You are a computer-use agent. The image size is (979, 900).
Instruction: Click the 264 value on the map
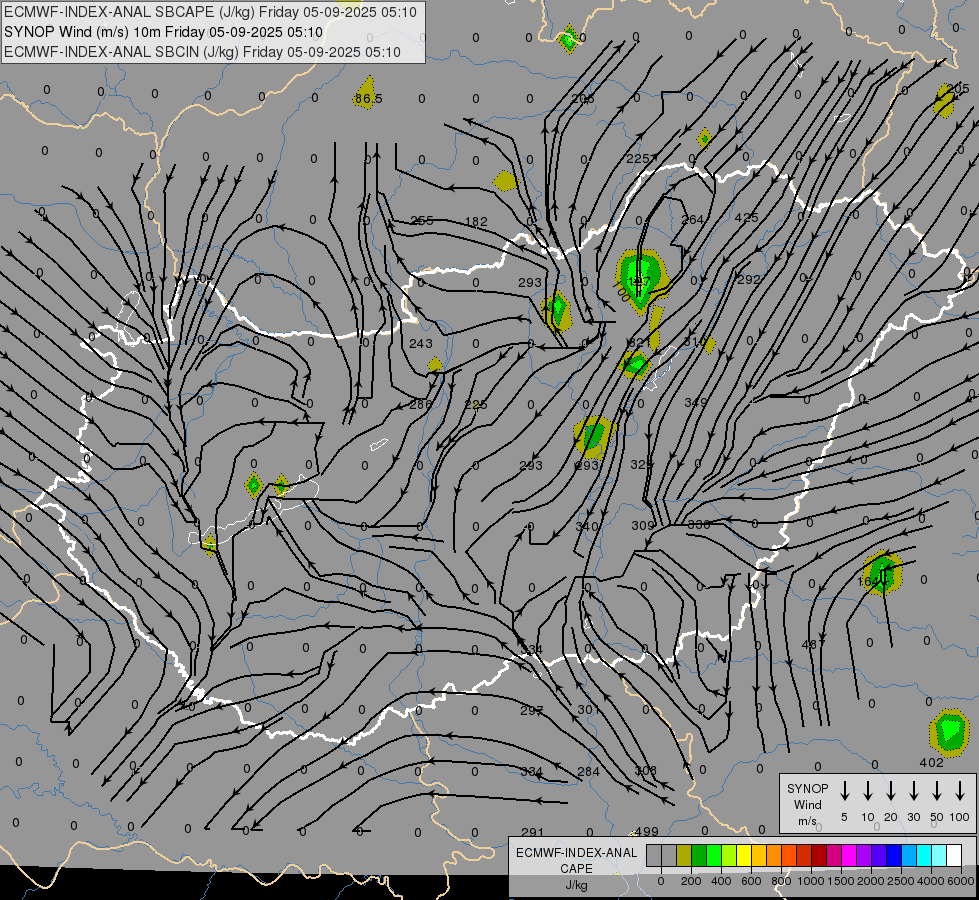pyautogui.click(x=692, y=219)
